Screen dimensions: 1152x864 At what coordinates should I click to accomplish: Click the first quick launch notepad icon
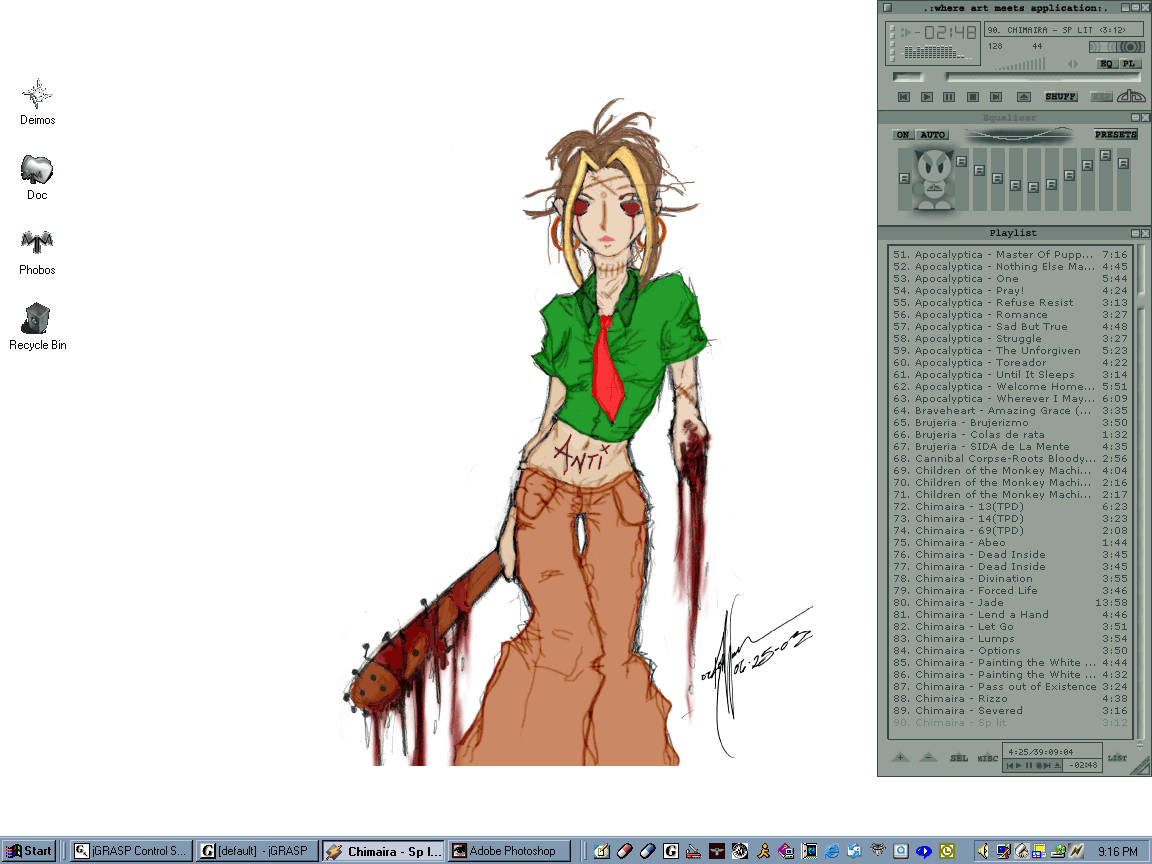602,851
